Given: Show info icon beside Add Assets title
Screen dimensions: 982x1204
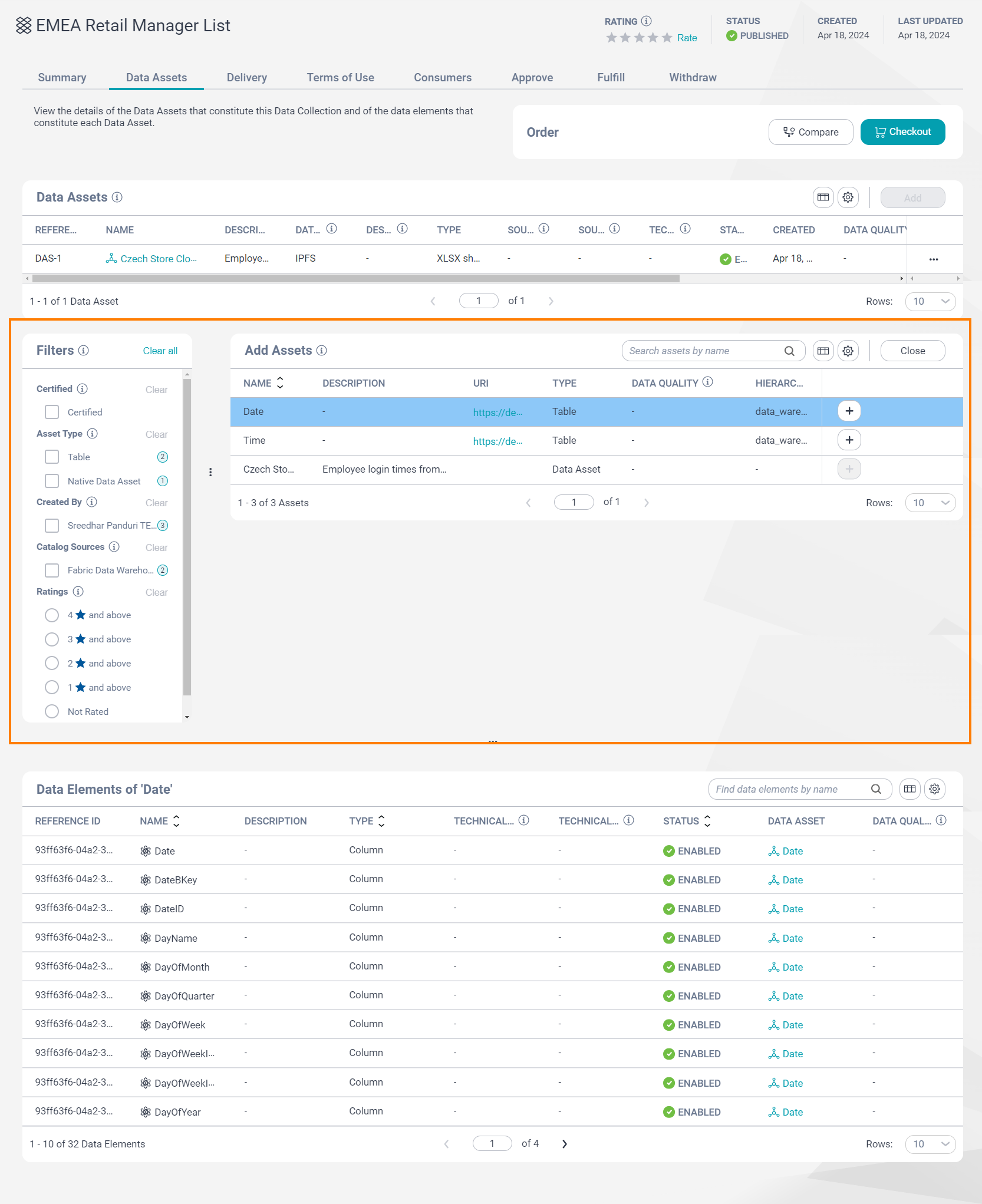Looking at the screenshot, I should [x=321, y=351].
